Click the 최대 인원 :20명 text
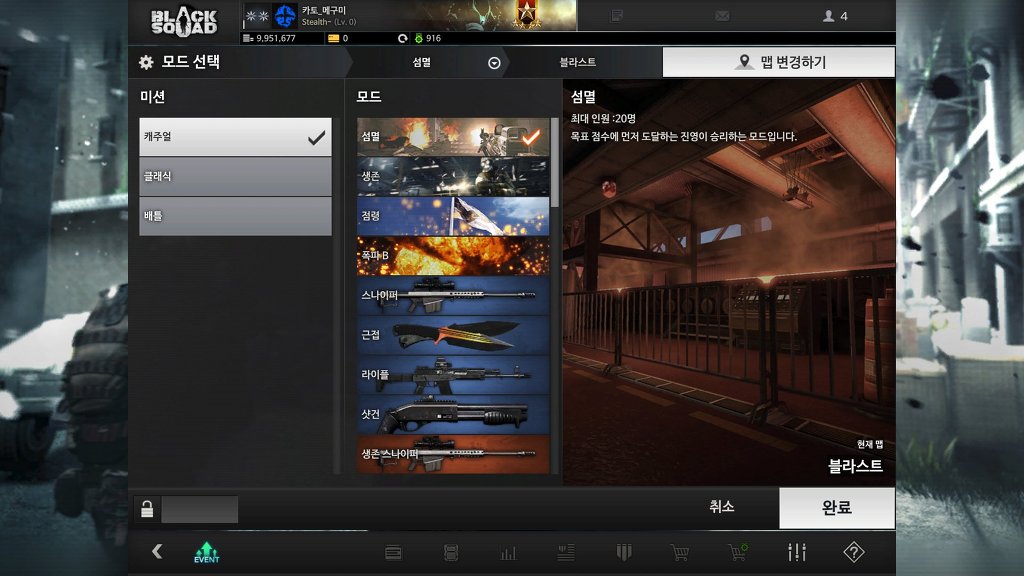 pos(603,118)
